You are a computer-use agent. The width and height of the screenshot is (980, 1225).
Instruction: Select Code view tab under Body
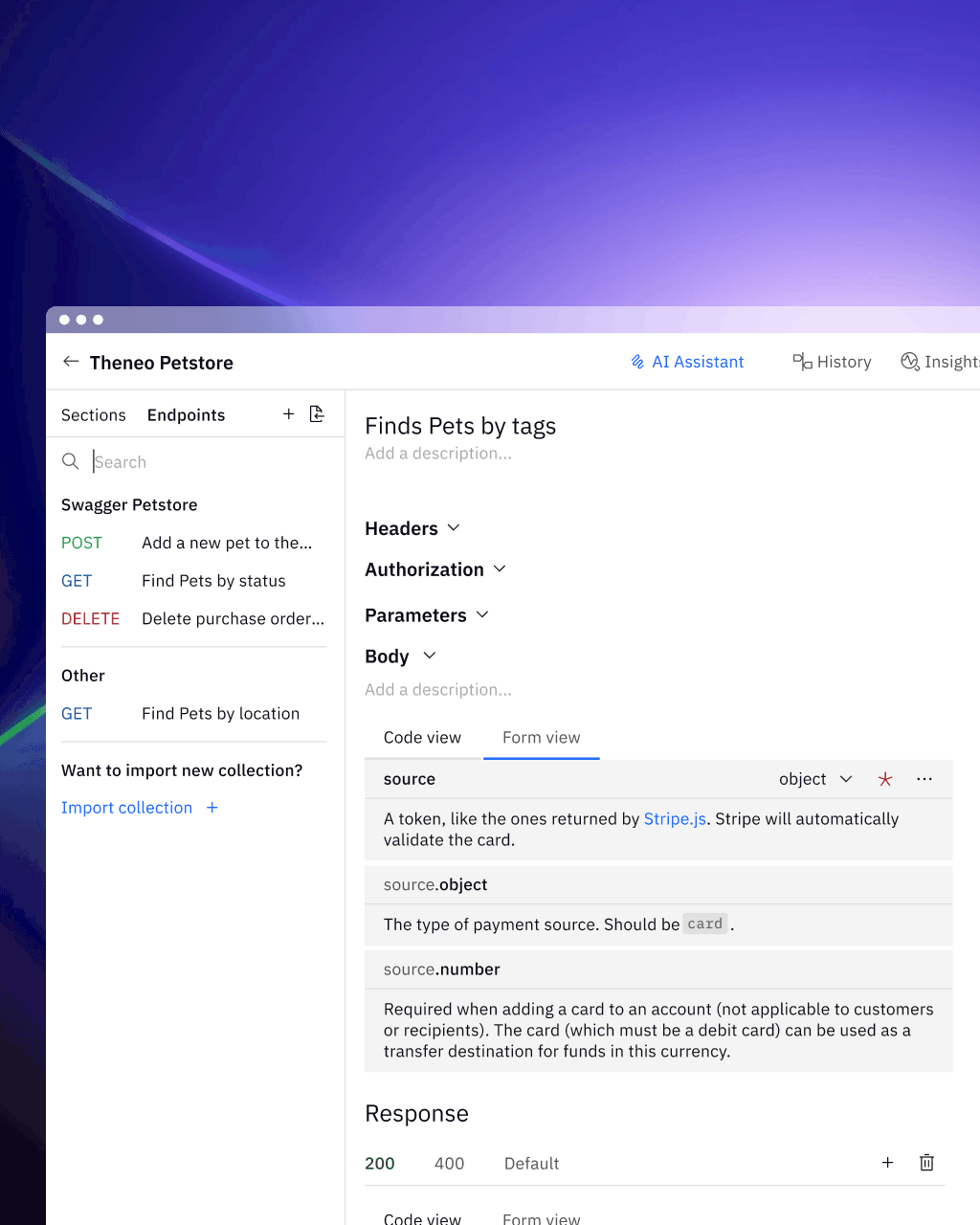pyautogui.click(x=422, y=738)
